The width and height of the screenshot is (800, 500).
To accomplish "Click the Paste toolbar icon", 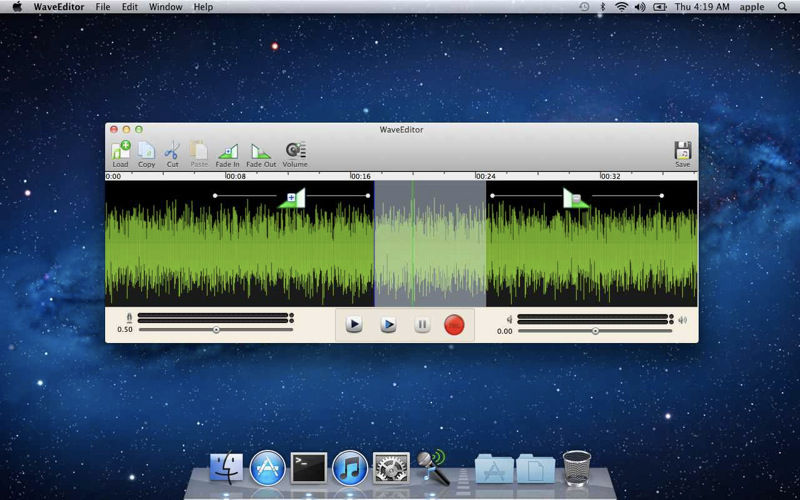I will pos(199,155).
